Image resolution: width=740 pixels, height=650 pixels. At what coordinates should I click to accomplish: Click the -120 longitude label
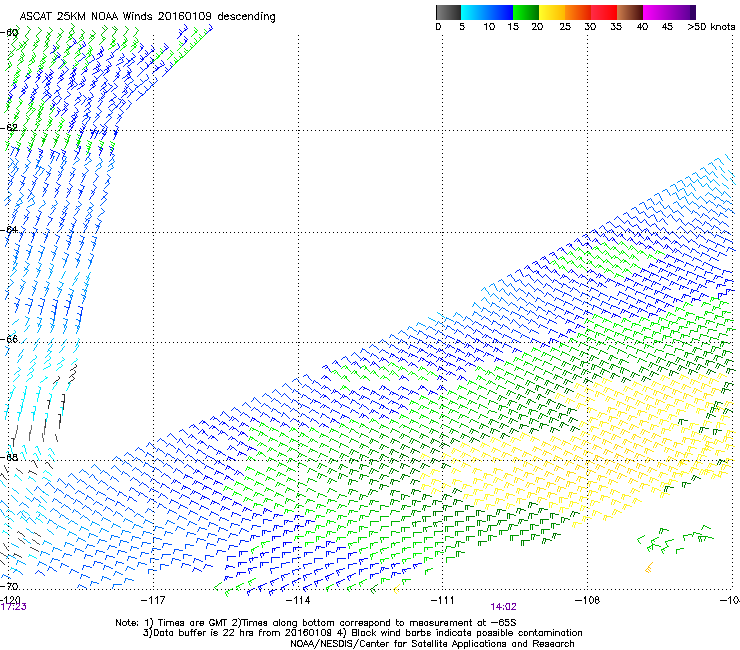coord(10,599)
